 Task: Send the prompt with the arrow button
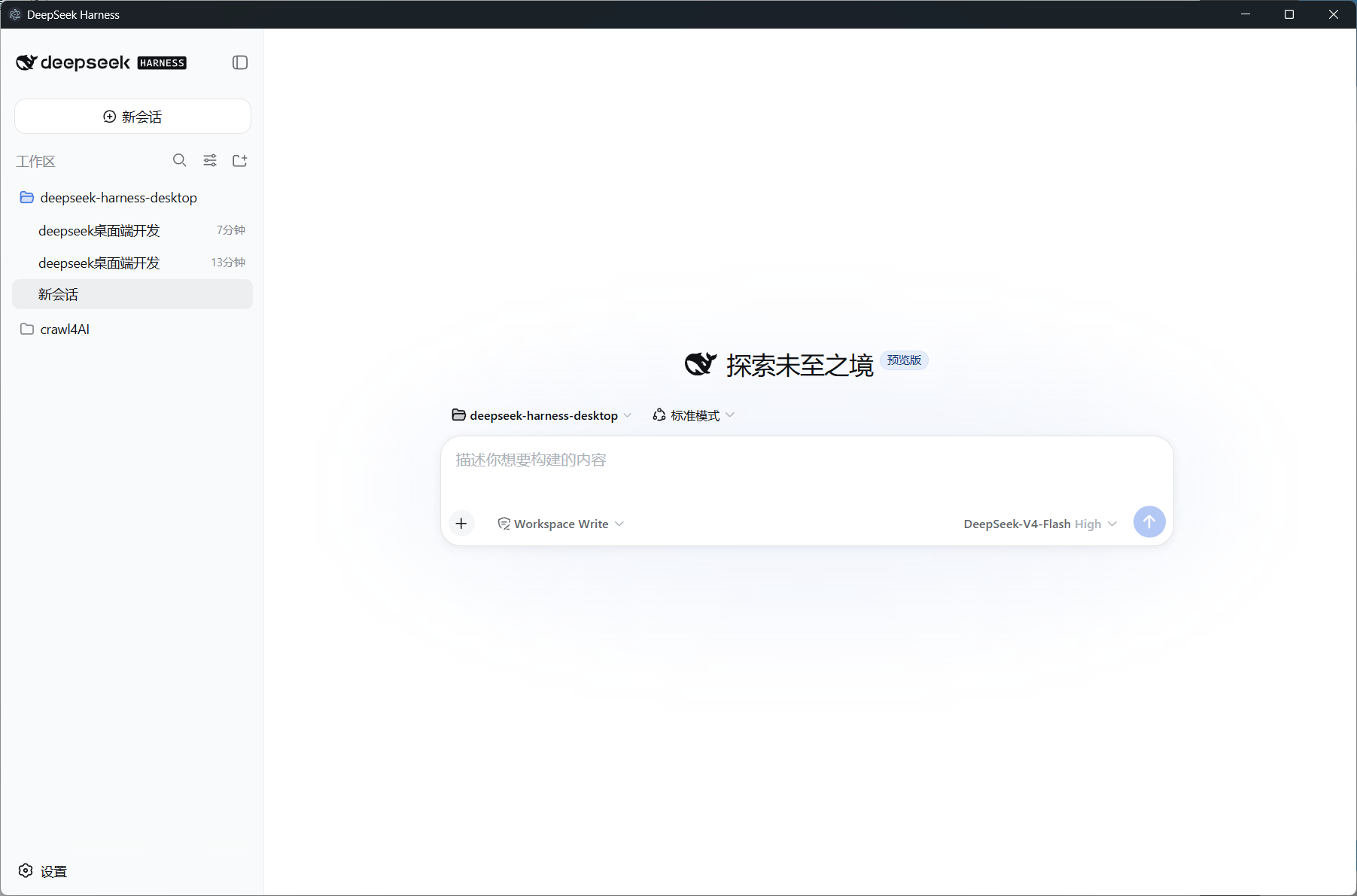point(1149,522)
